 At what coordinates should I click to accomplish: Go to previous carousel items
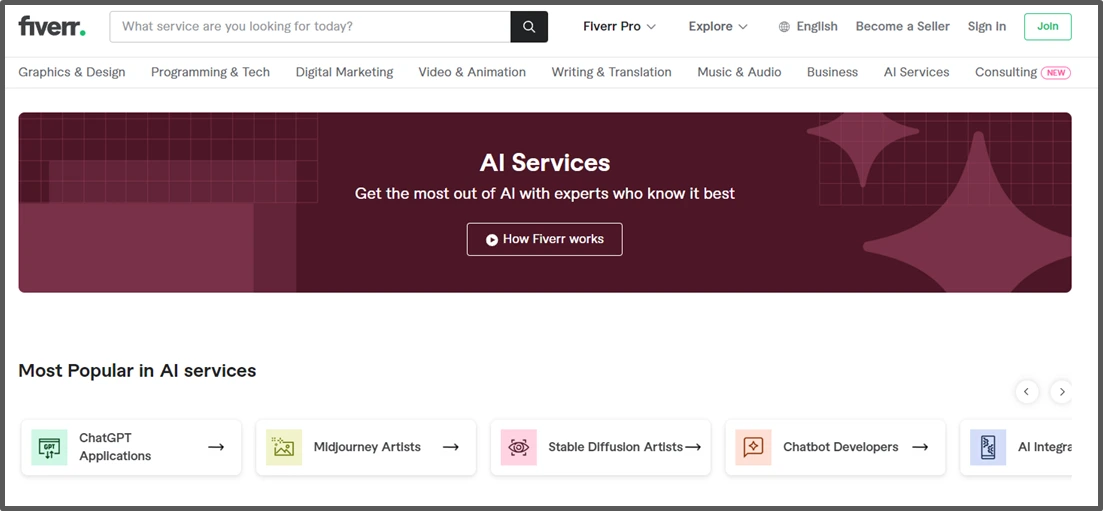1026,392
